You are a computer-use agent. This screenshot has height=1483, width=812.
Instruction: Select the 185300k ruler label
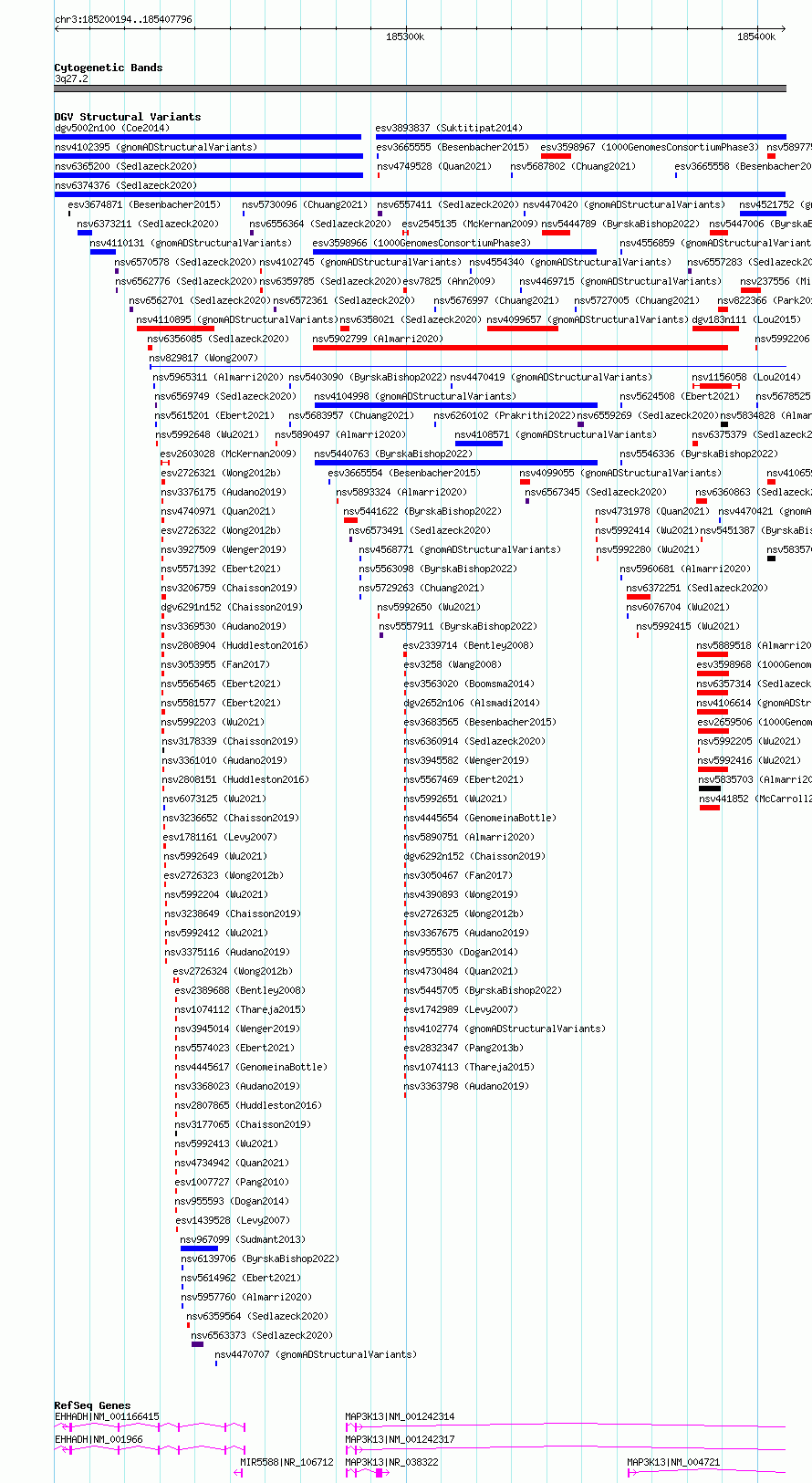405,37
